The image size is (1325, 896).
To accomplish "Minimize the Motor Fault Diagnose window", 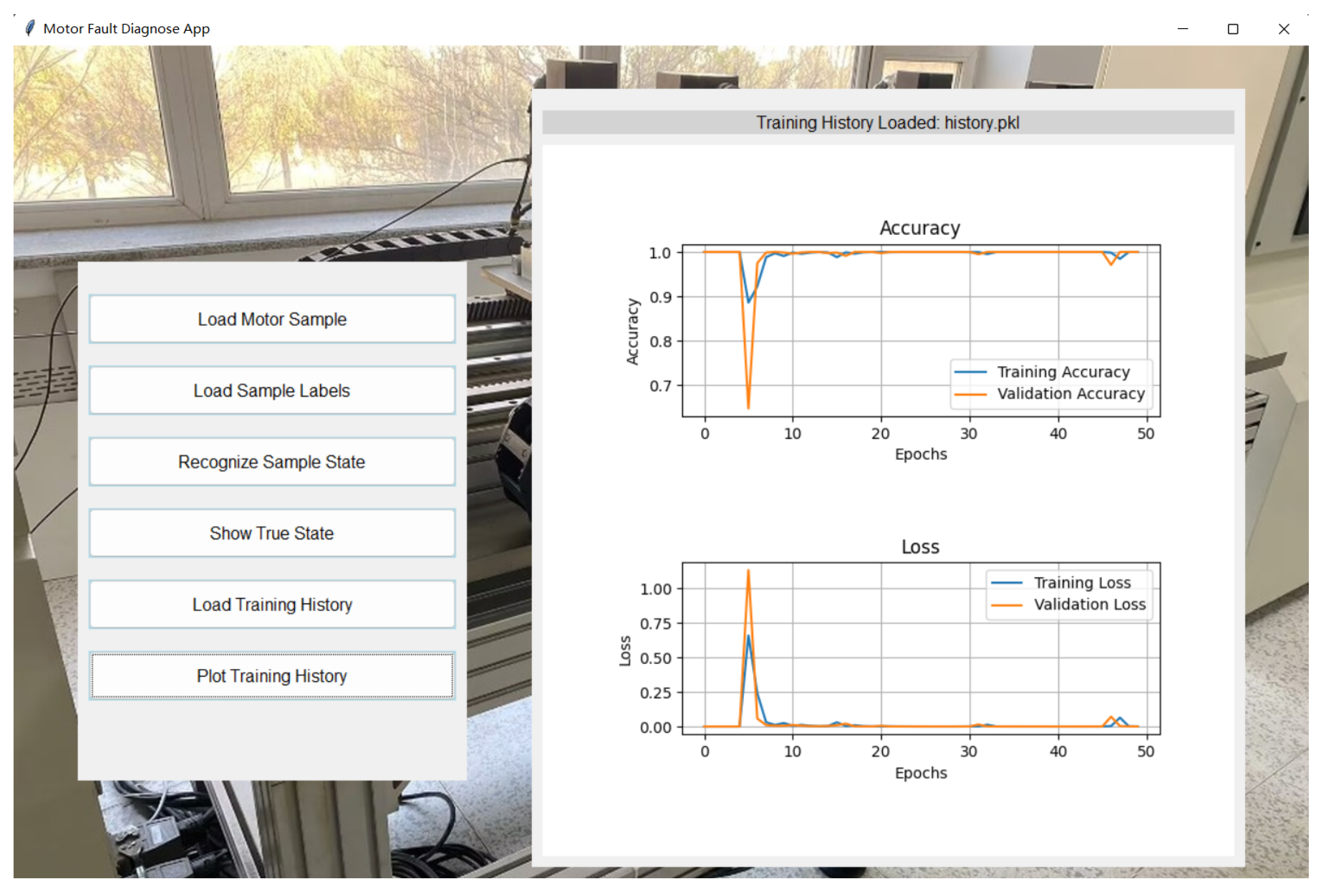I will coord(1183,29).
